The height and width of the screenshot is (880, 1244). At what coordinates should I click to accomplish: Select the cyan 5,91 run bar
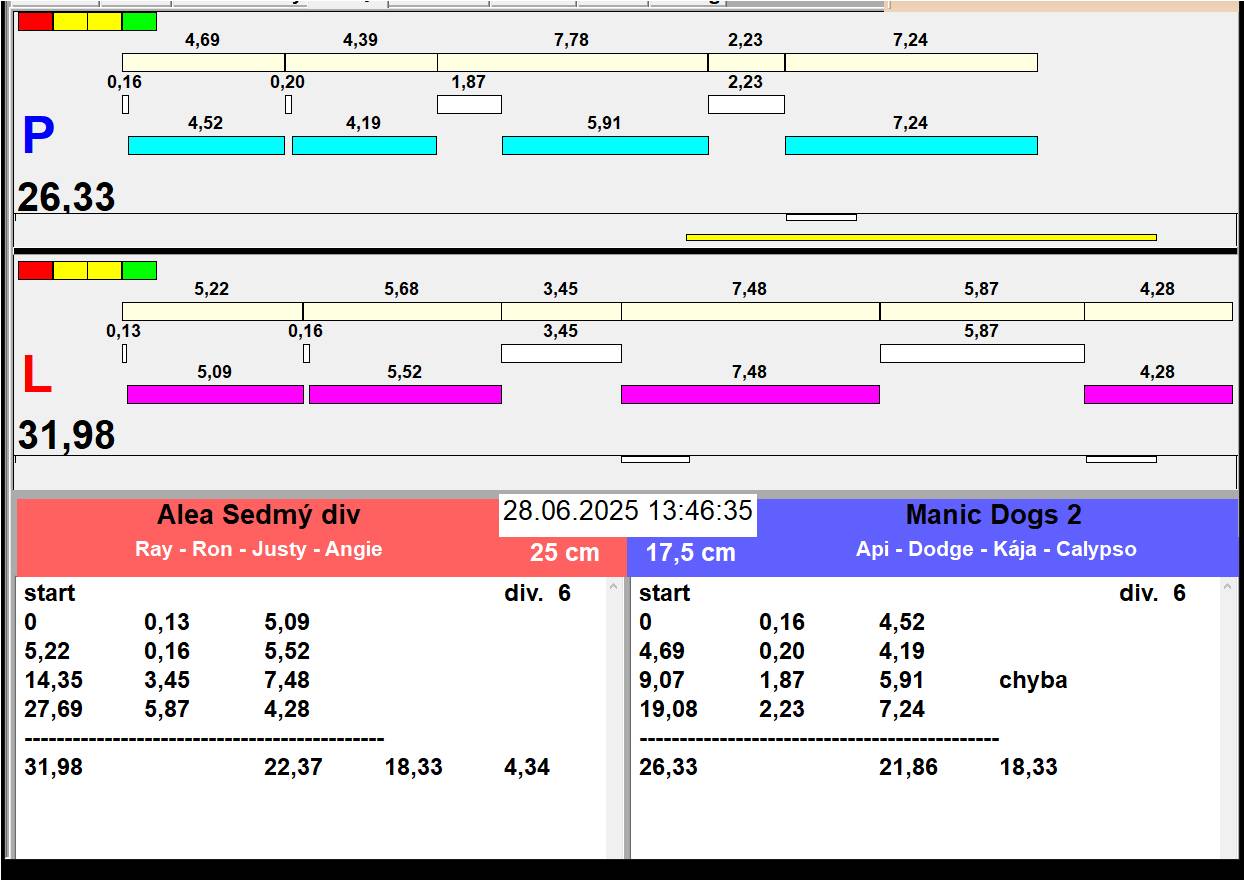point(605,146)
